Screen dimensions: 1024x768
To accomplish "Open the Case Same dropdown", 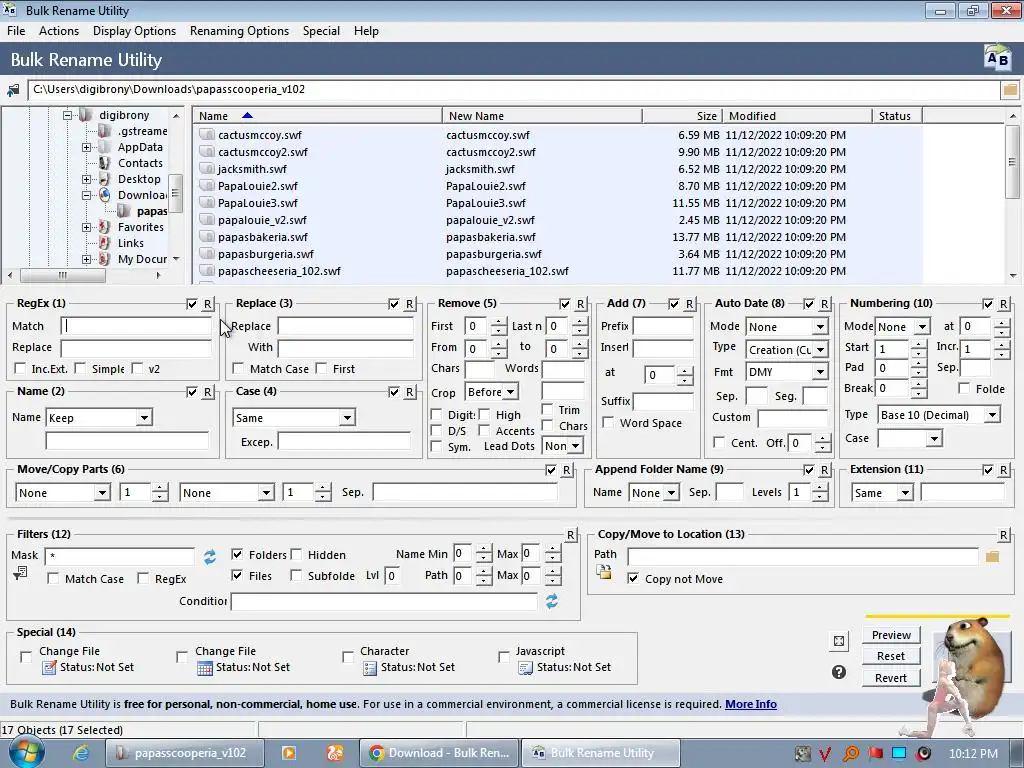I will coord(347,418).
